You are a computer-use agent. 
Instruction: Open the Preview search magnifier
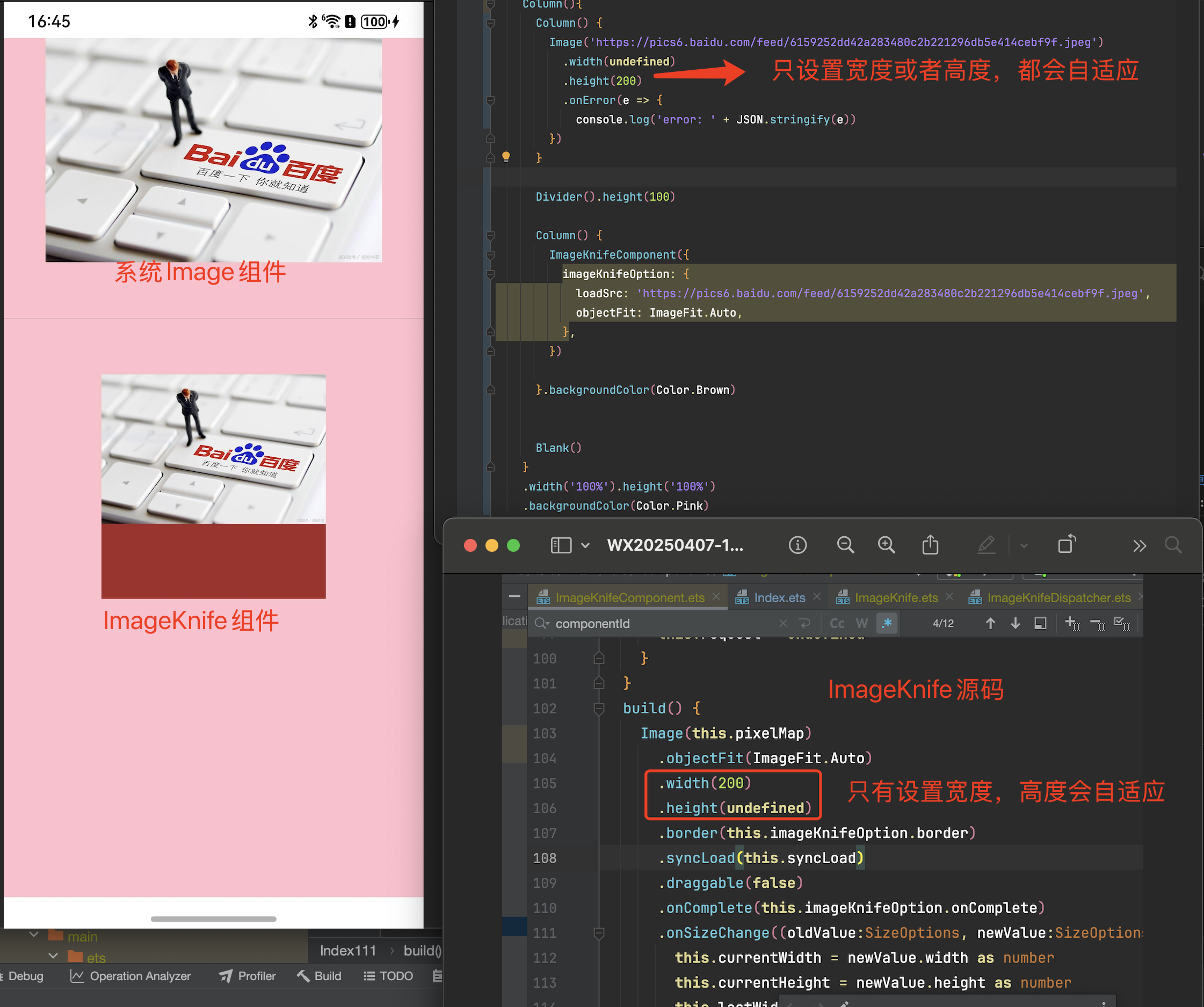coord(1173,544)
